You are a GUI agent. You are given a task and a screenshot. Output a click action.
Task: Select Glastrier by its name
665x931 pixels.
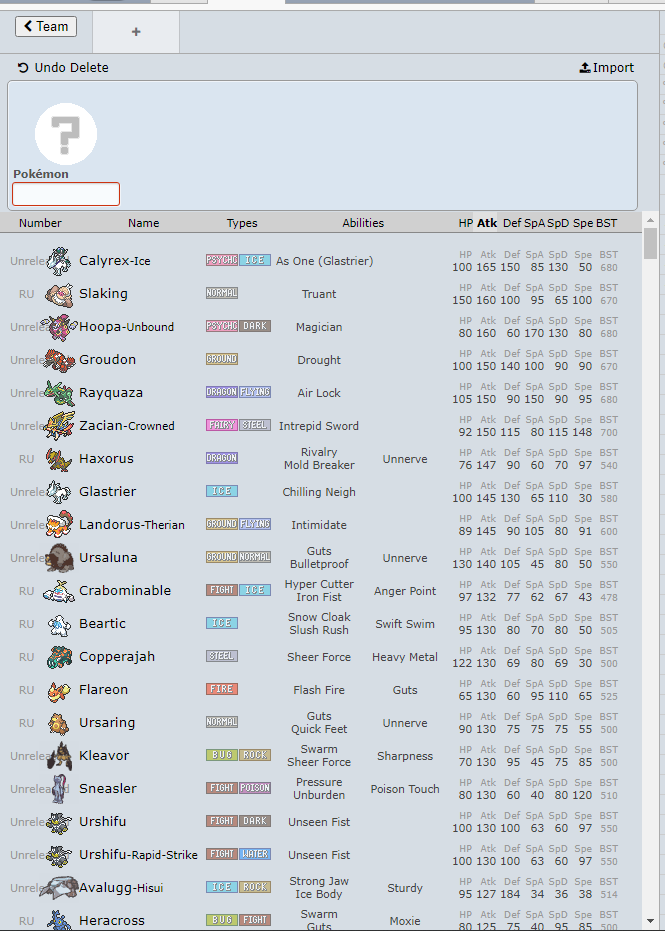pyautogui.click(x=107, y=492)
